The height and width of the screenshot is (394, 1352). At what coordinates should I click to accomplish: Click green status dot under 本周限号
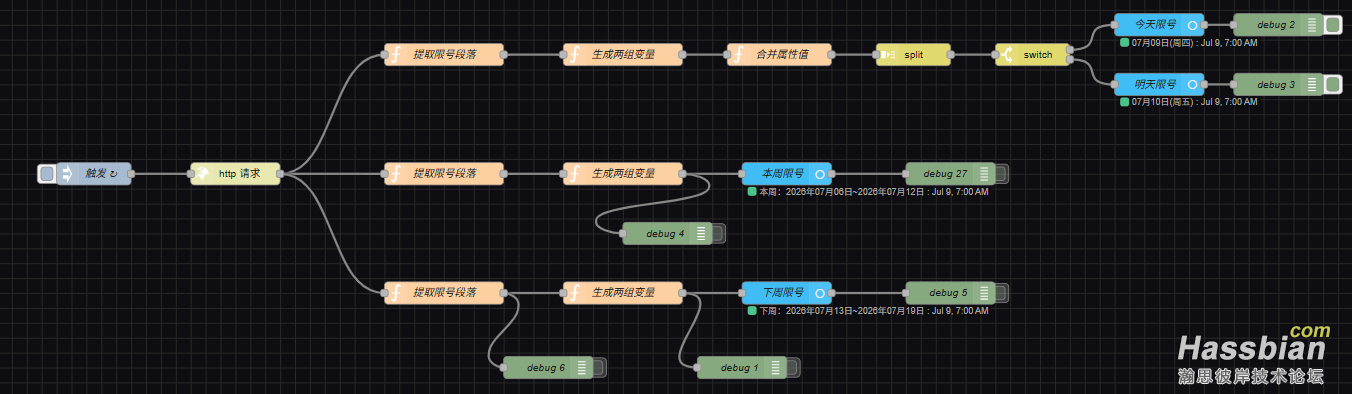752,192
